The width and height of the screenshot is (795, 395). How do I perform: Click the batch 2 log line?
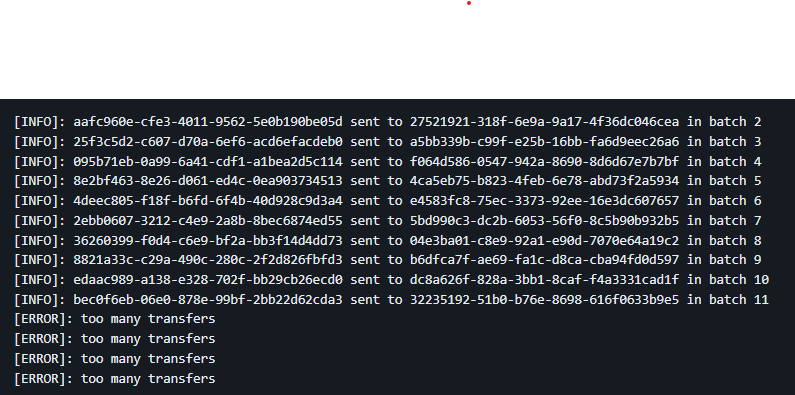coord(387,122)
